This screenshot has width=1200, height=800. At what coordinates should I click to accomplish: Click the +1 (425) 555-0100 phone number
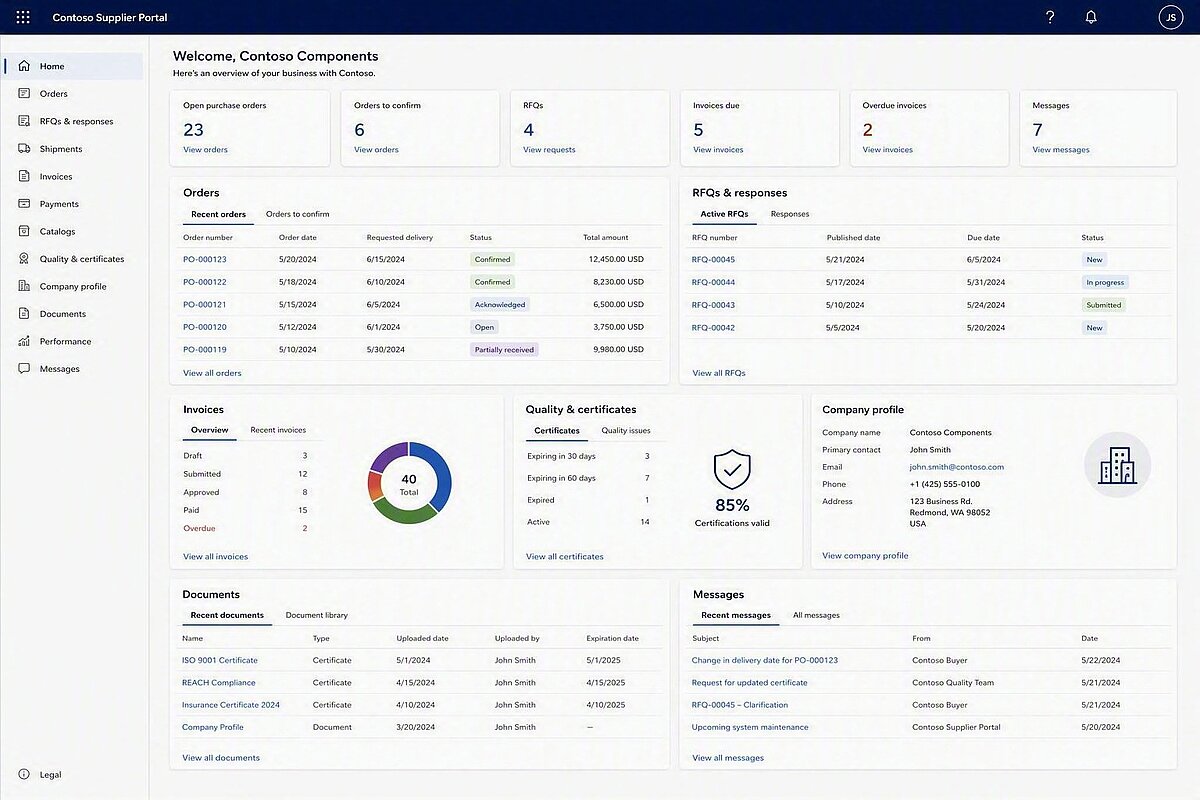[944, 484]
